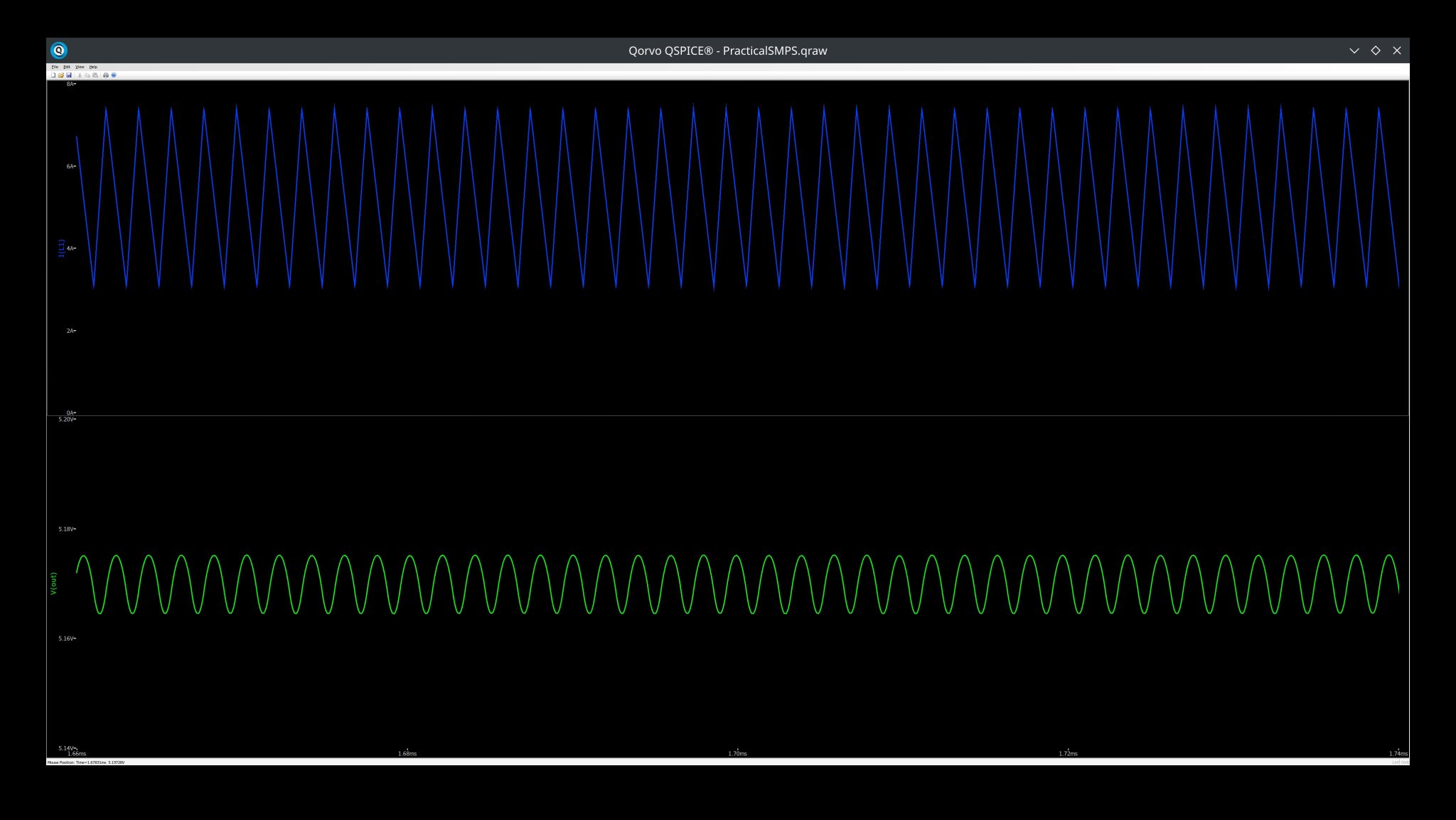Image resolution: width=1456 pixels, height=820 pixels.
Task: Click the 1.74ms time axis label
Action: pyautogui.click(x=1398, y=754)
